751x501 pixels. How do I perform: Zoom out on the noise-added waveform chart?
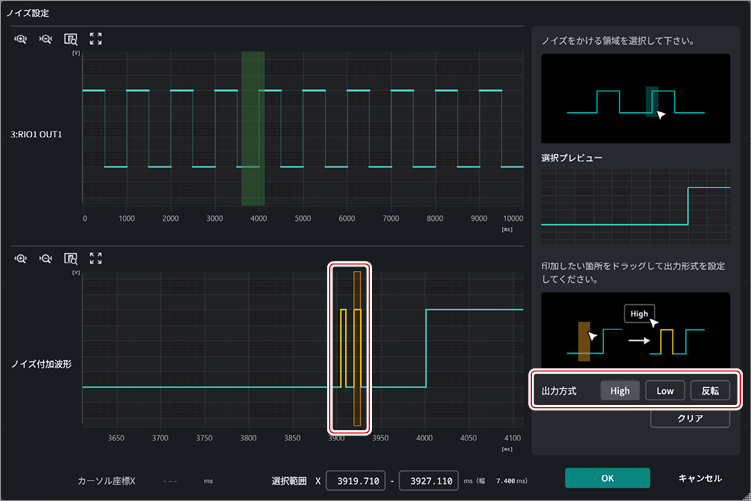click(x=46, y=259)
